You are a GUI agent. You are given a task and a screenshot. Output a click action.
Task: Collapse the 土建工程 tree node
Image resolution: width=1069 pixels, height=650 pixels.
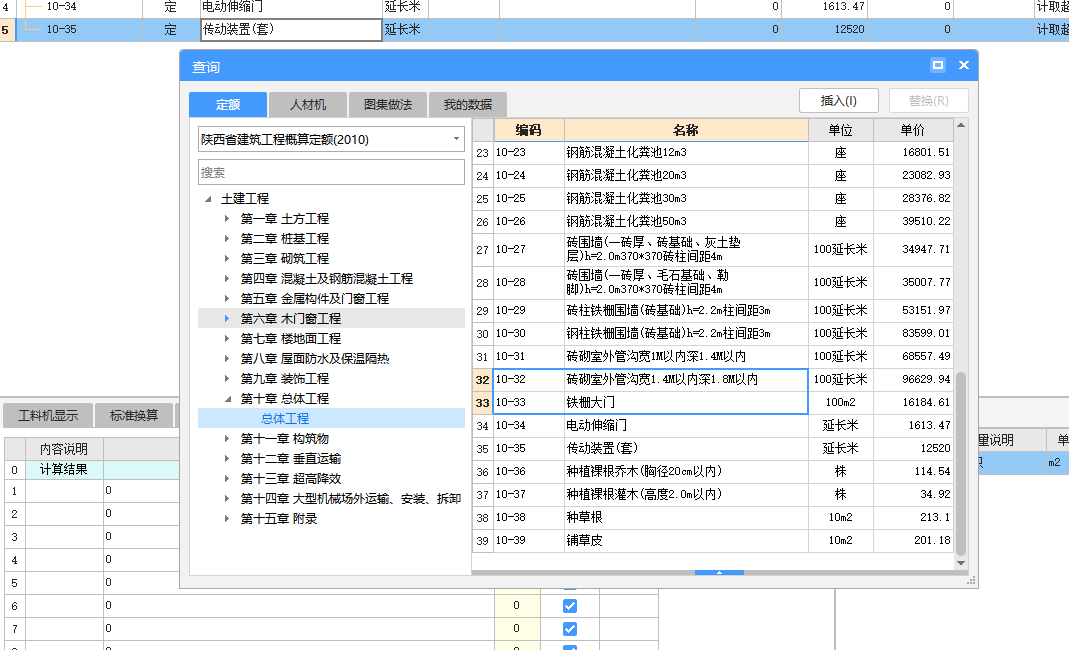(208, 199)
